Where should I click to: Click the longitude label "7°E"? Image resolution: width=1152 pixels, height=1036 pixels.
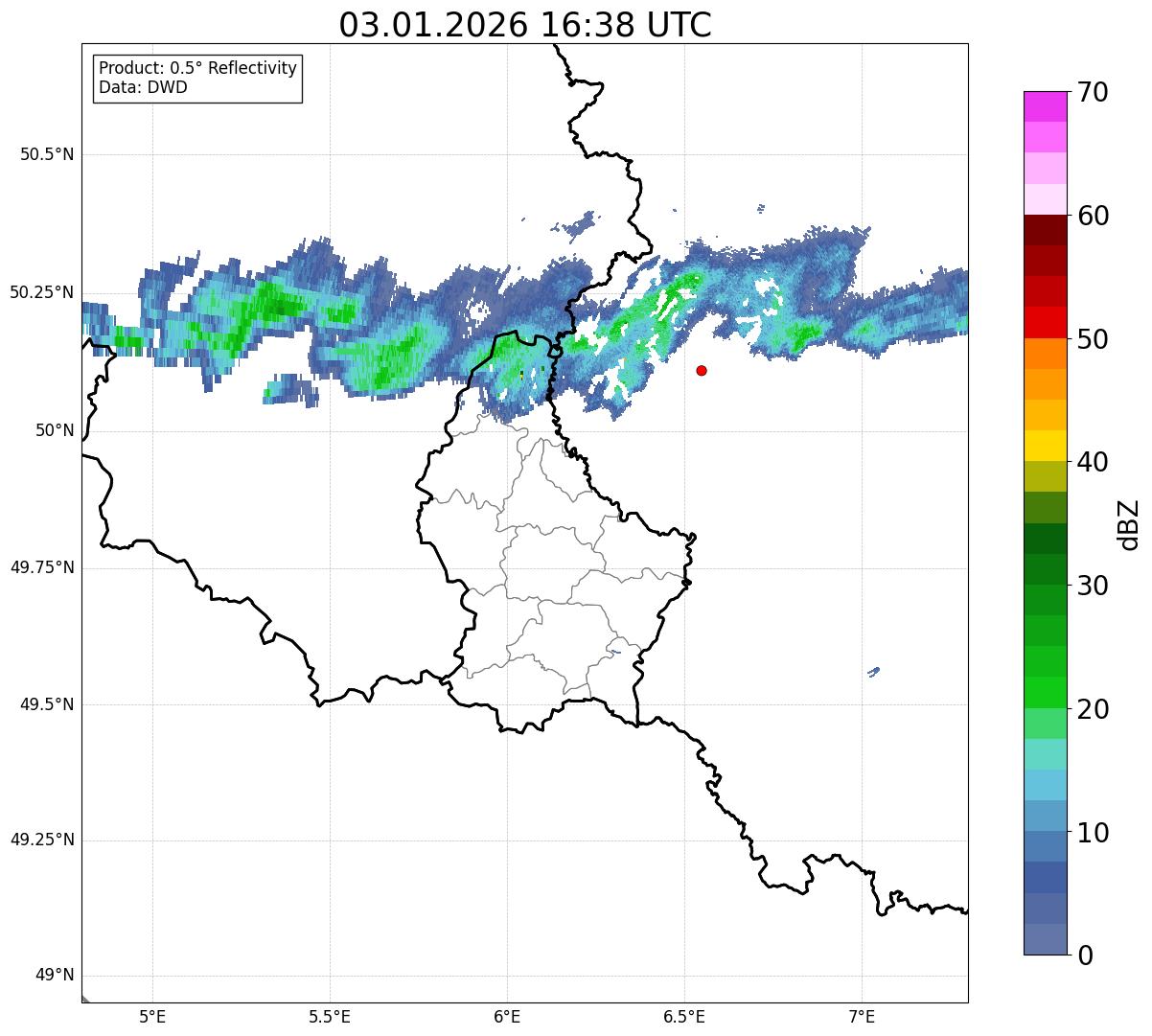click(862, 1016)
